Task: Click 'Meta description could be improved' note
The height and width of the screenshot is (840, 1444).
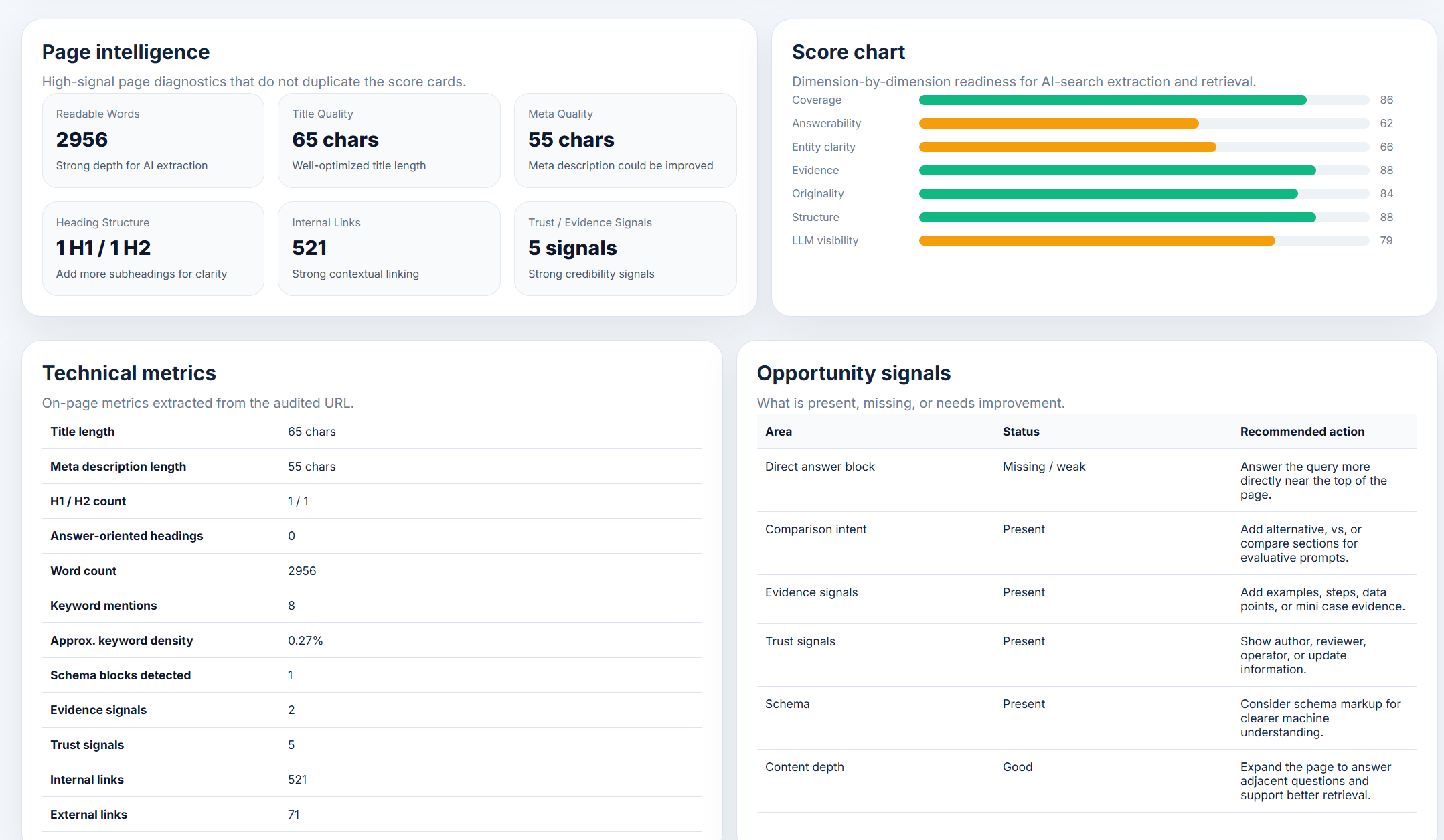Action: tap(621, 166)
